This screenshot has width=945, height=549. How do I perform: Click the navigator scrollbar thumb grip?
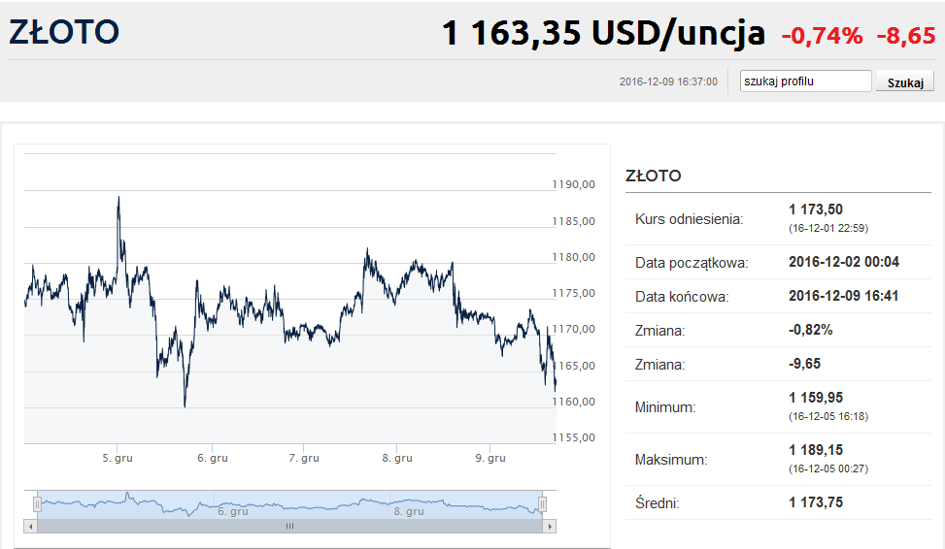[x=290, y=526]
